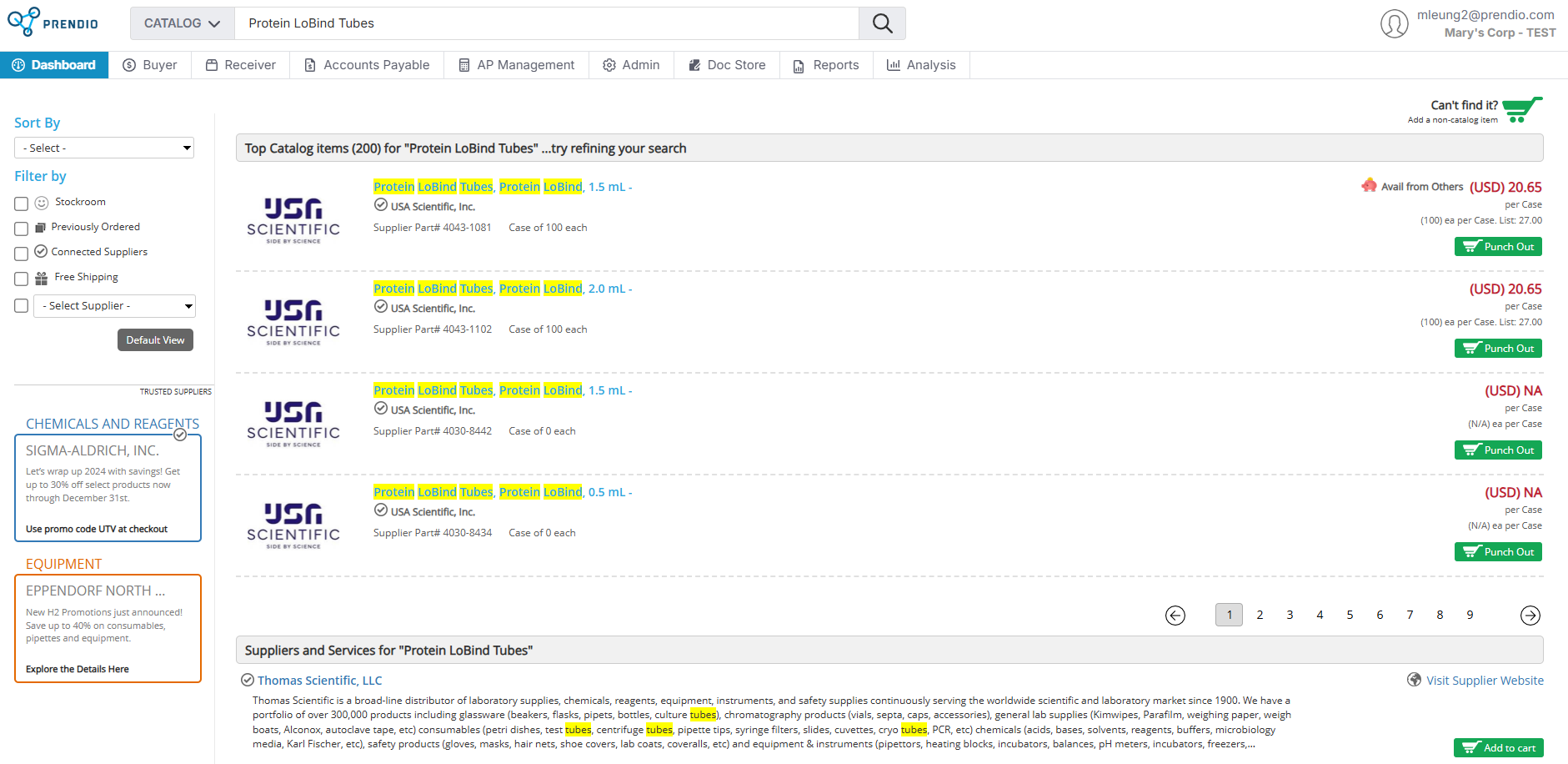Click USA Scientific logo for part 4043-1102
The height and width of the screenshot is (764, 1568).
coord(293,322)
